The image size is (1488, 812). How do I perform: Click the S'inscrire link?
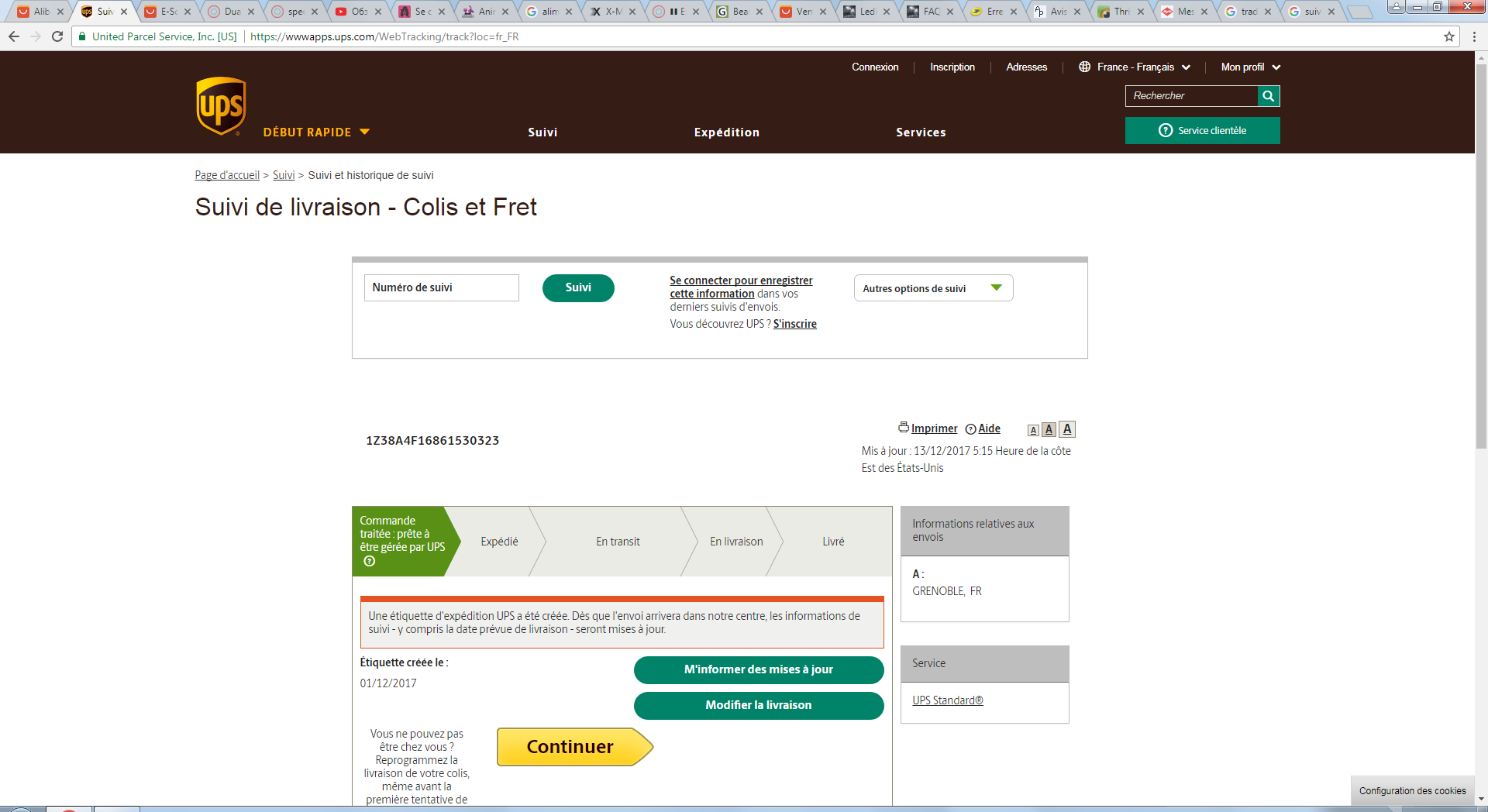794,324
